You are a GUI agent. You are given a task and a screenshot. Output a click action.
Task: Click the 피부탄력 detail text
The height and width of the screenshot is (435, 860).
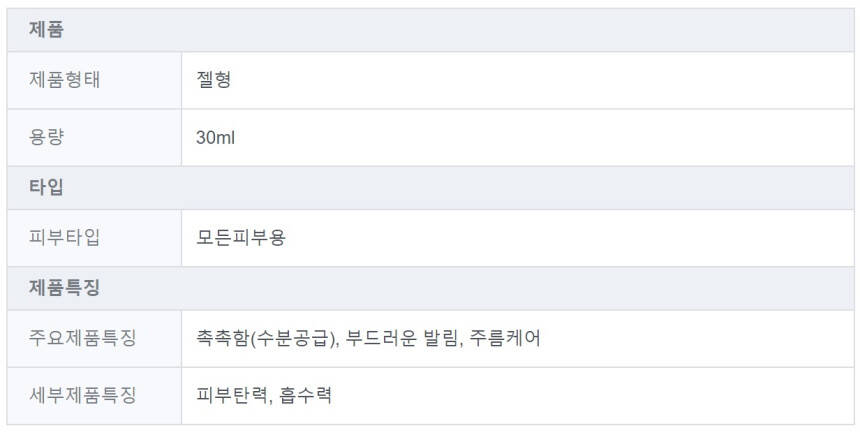pyautogui.click(x=232, y=395)
